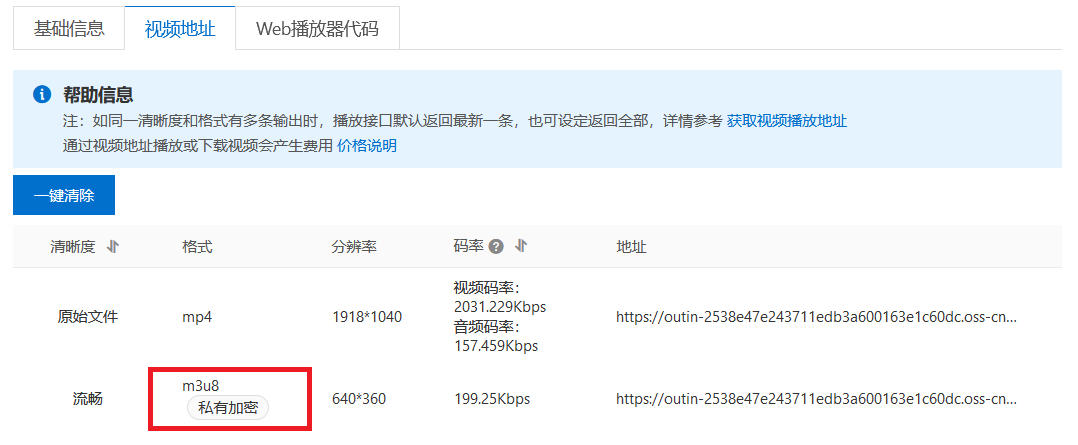Click the 码率 help question mark icon
The width and height of the screenshot is (1078, 445).
496,247
